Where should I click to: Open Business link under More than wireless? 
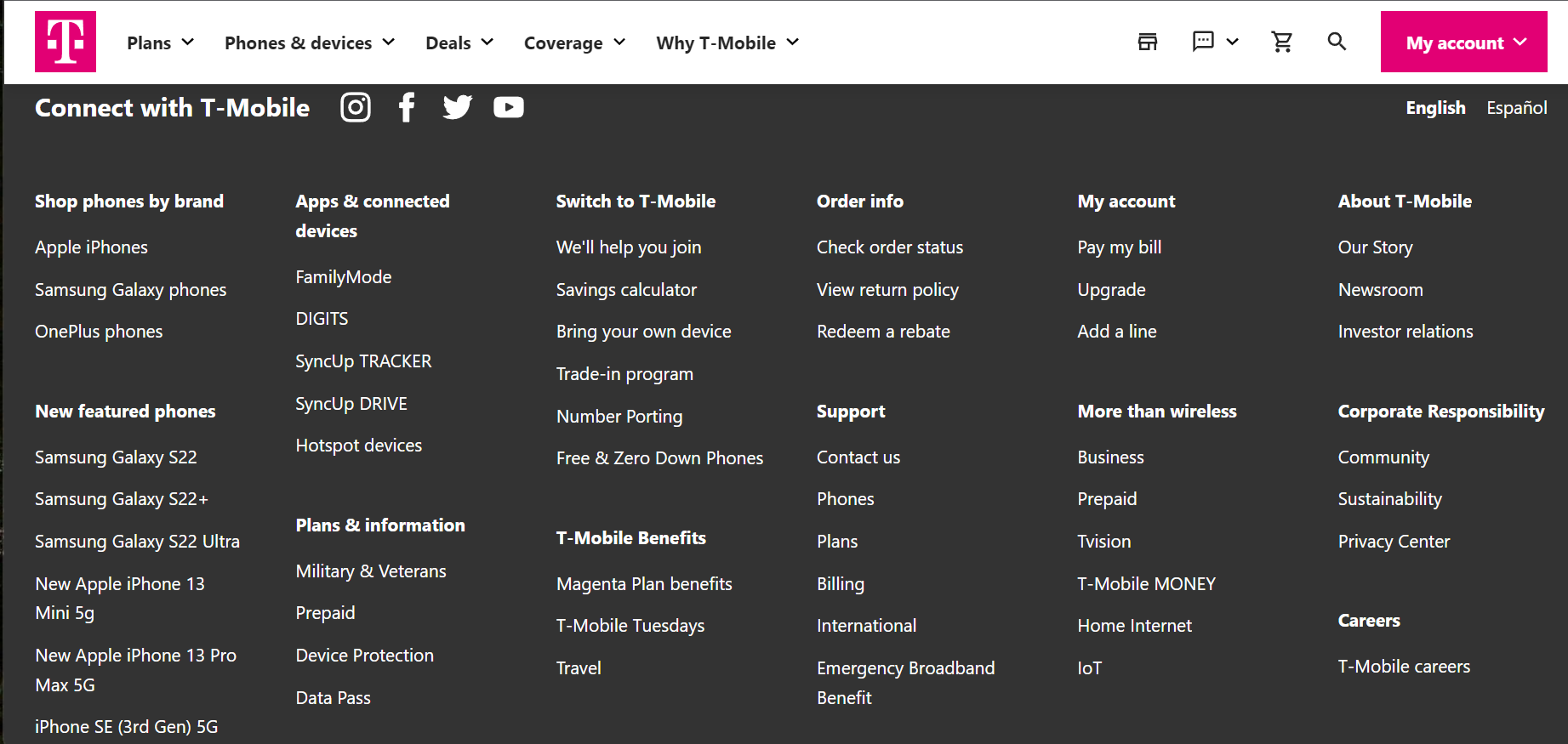pyautogui.click(x=1110, y=457)
